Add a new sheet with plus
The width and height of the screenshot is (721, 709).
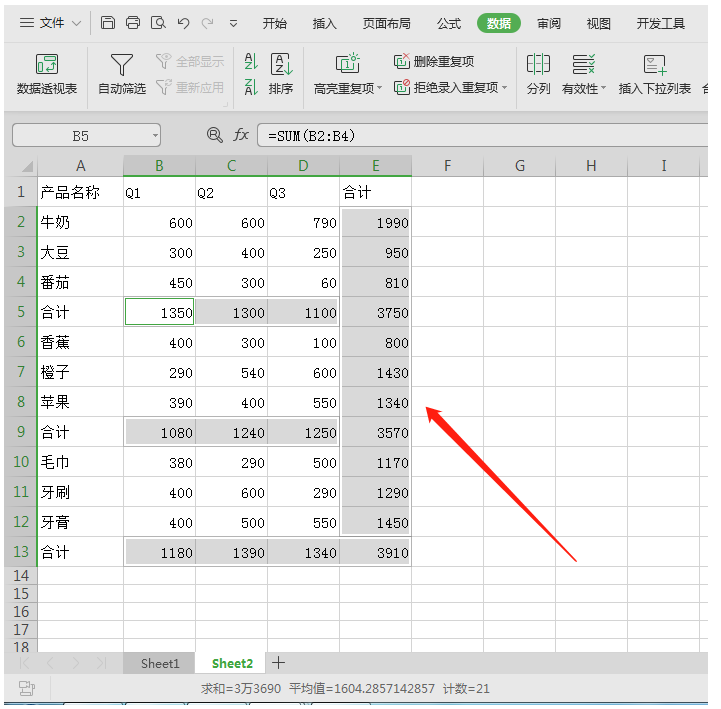pyautogui.click(x=279, y=663)
